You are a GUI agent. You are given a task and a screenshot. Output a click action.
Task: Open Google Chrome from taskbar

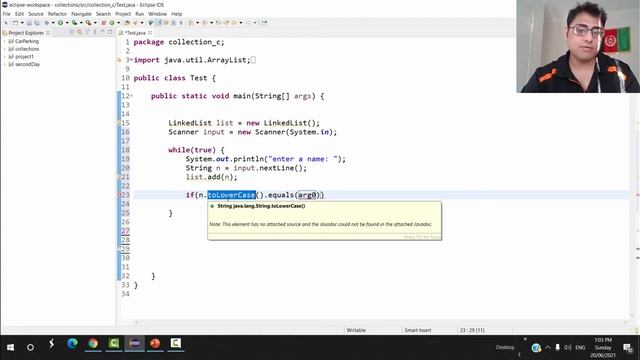point(93,344)
